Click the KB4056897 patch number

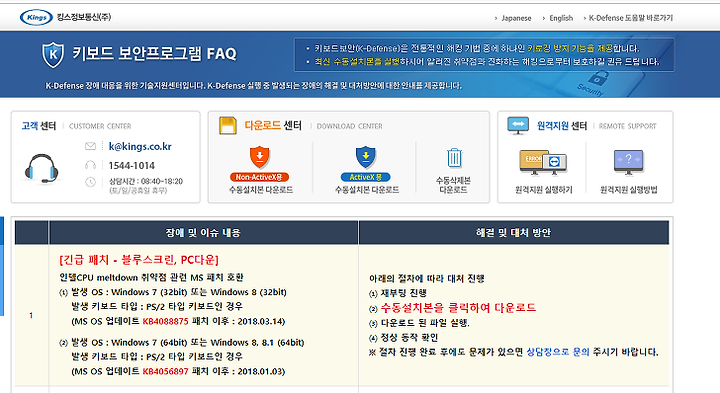[x=165, y=371]
